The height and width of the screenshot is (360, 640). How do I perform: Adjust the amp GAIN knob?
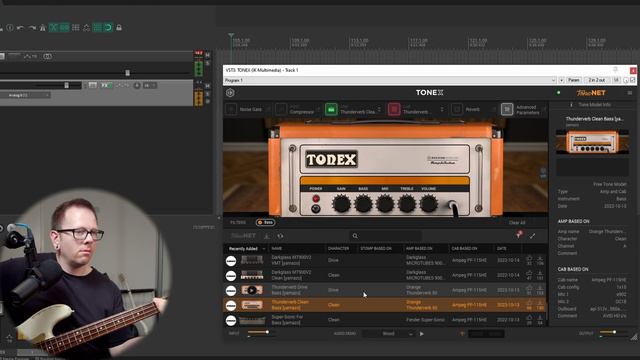point(341,203)
